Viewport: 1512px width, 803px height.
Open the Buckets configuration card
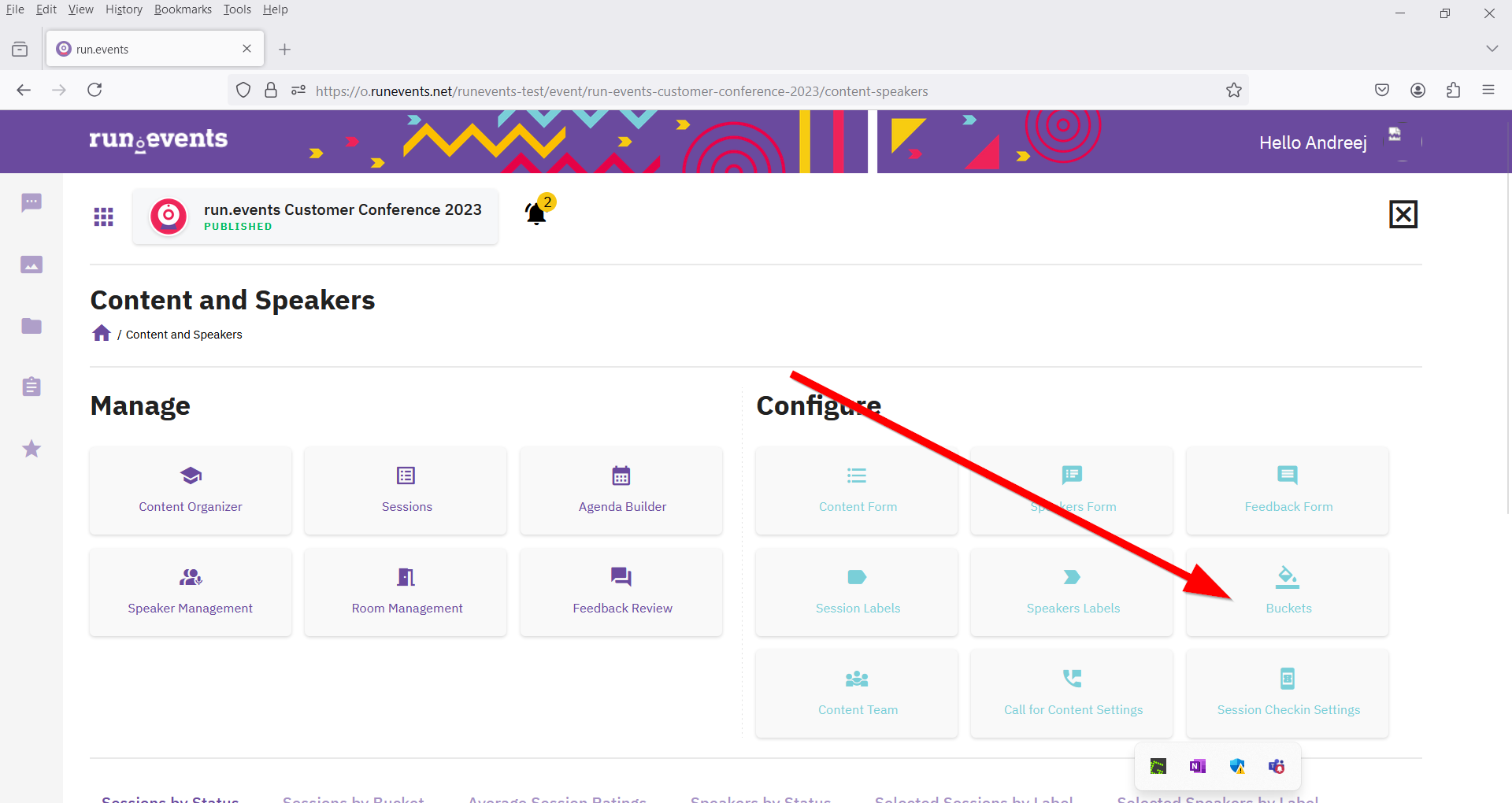coord(1288,592)
